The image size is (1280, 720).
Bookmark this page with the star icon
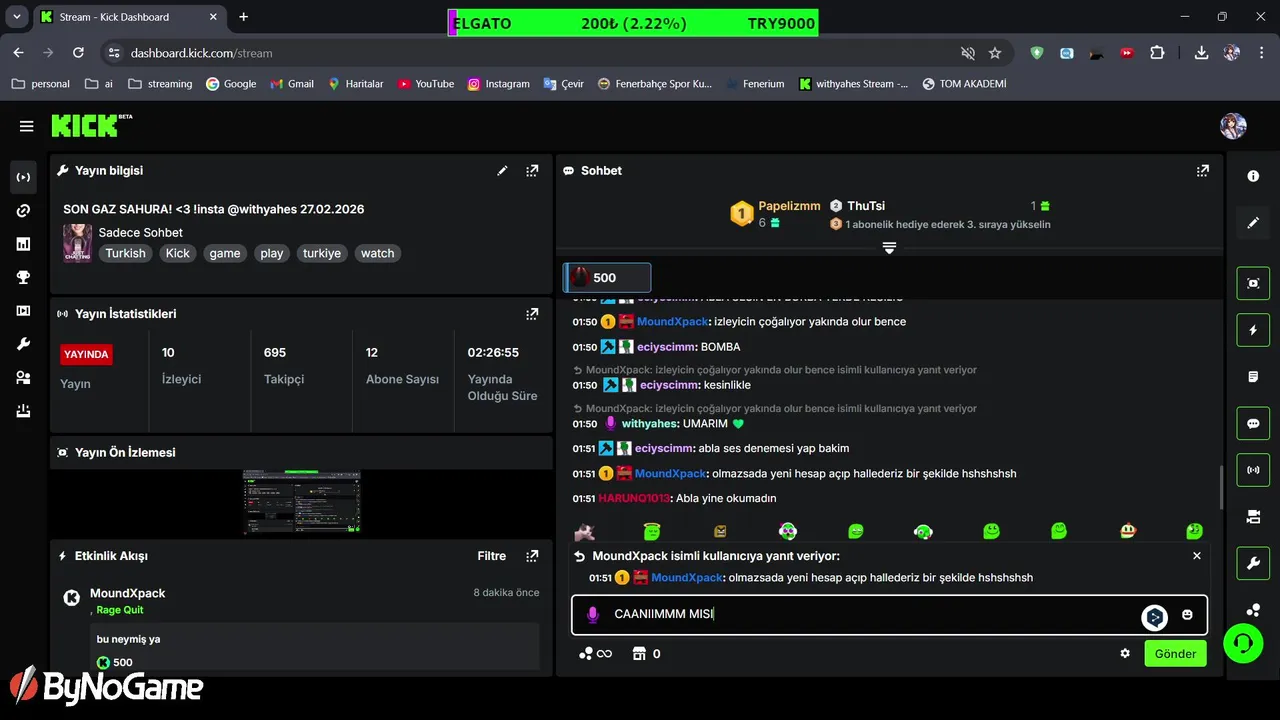tap(995, 53)
